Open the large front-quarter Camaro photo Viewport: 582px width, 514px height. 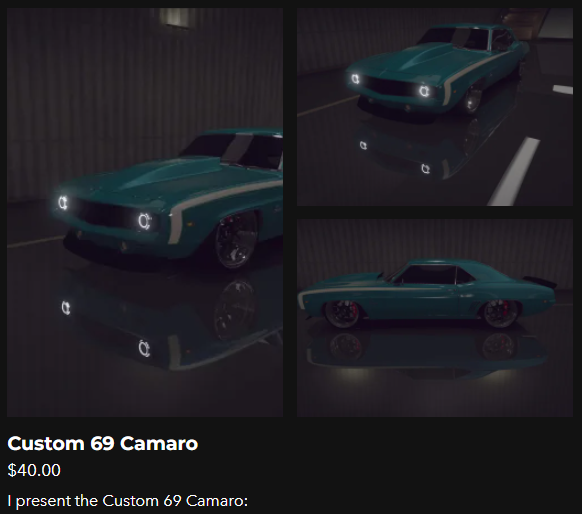pyautogui.click(x=145, y=212)
